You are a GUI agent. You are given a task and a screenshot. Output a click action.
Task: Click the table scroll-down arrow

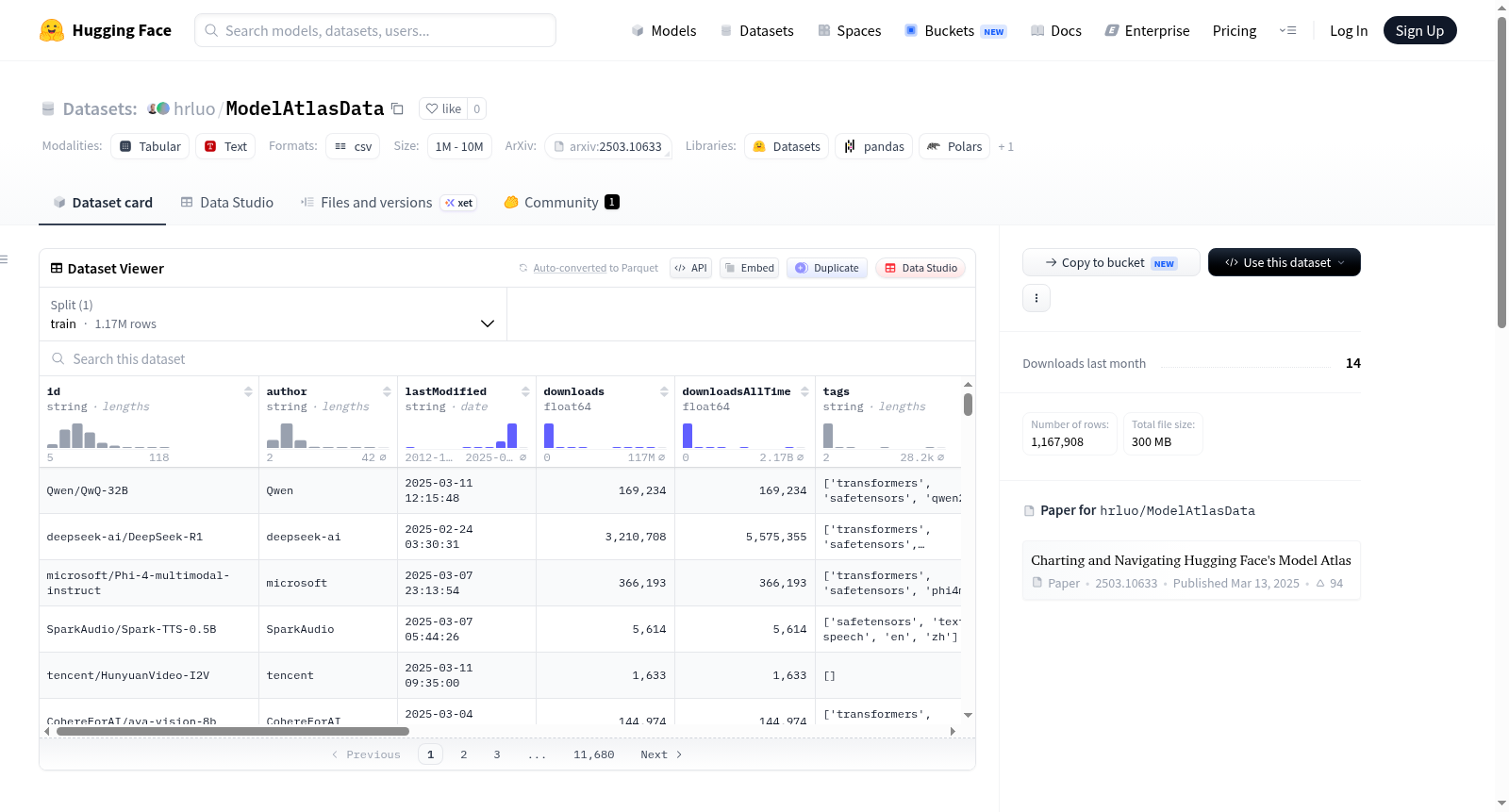tap(968, 716)
